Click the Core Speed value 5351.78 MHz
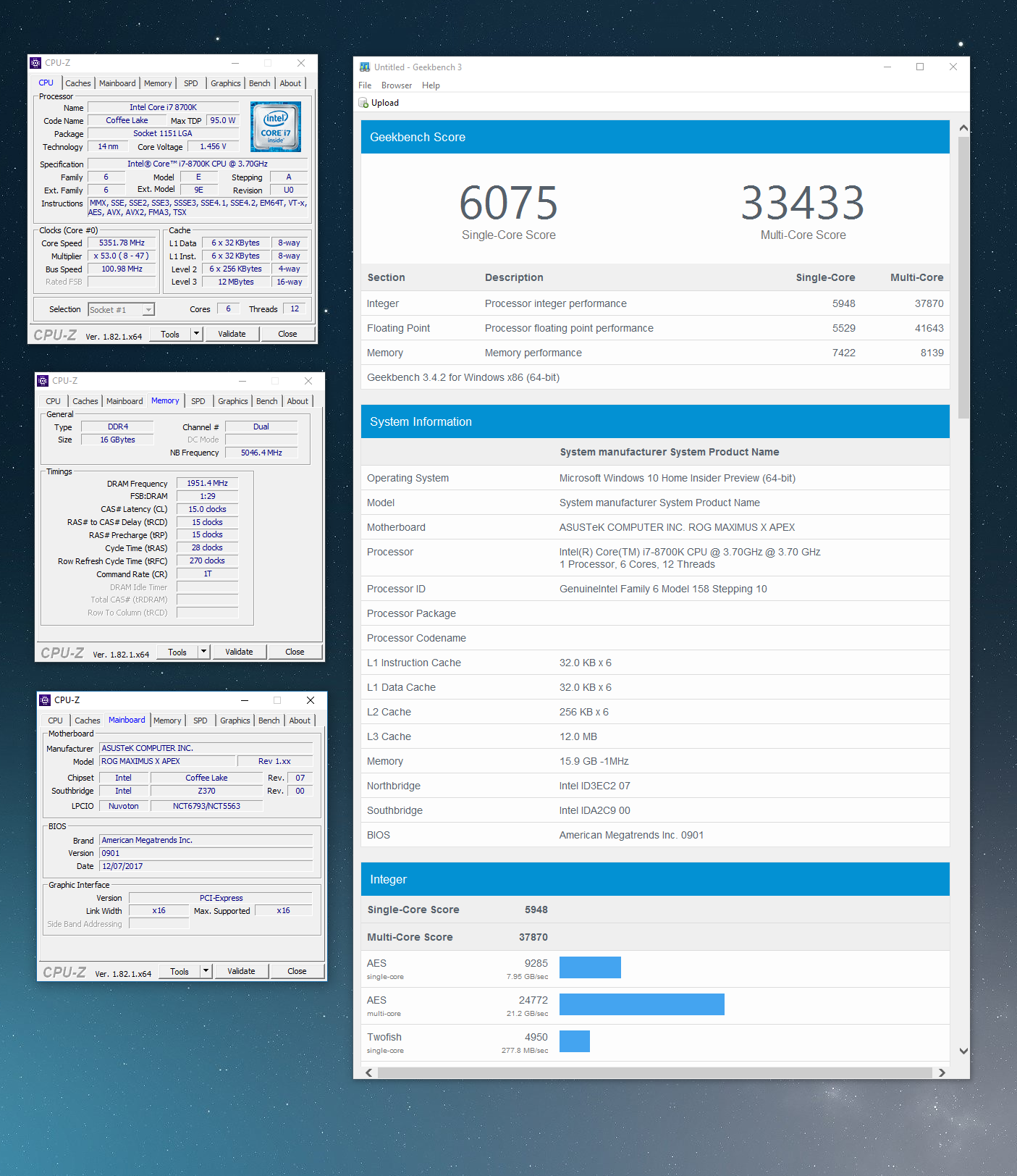Viewport: 1017px width, 1176px height. coord(122,243)
